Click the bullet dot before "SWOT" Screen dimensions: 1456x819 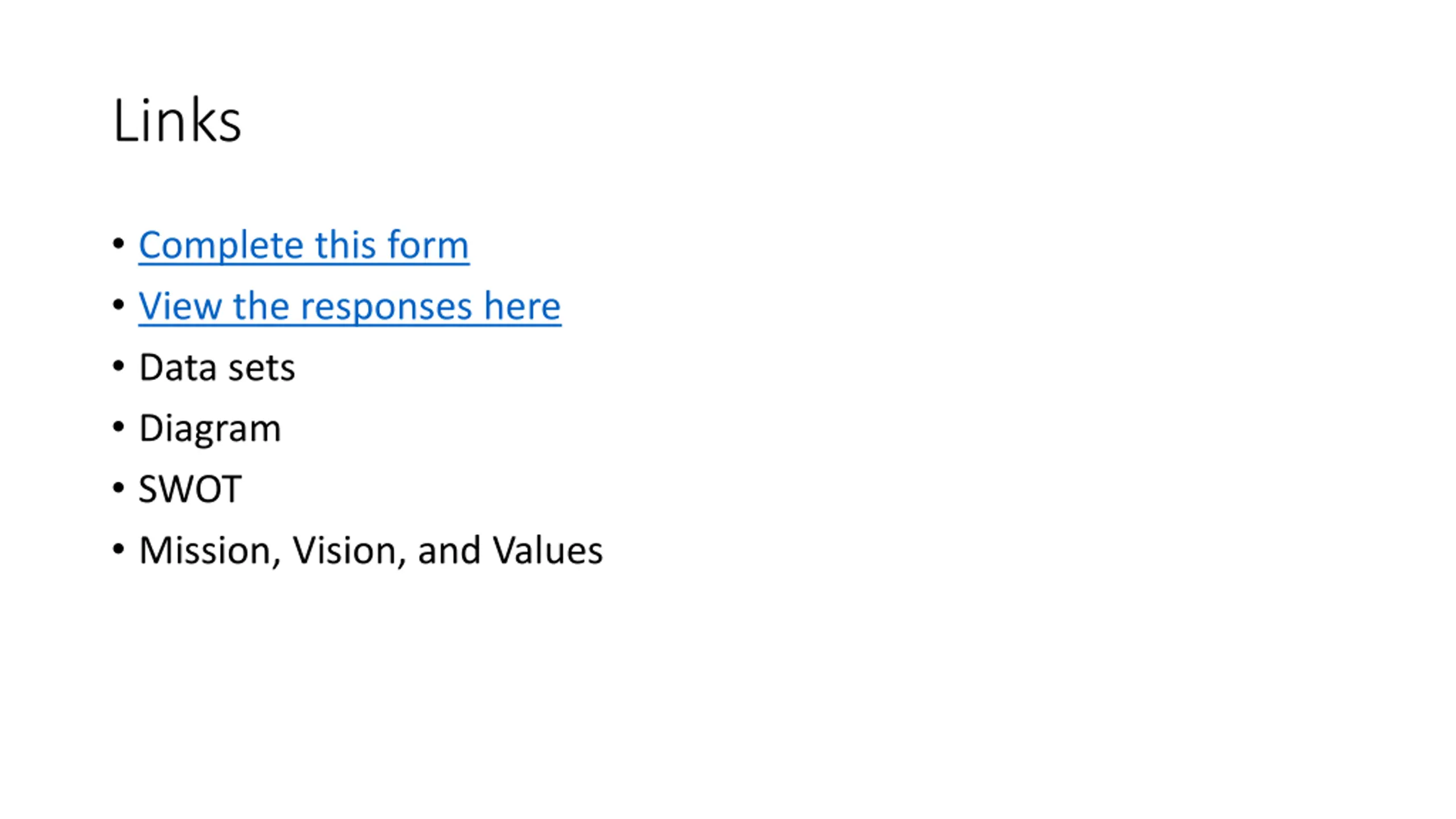118,487
